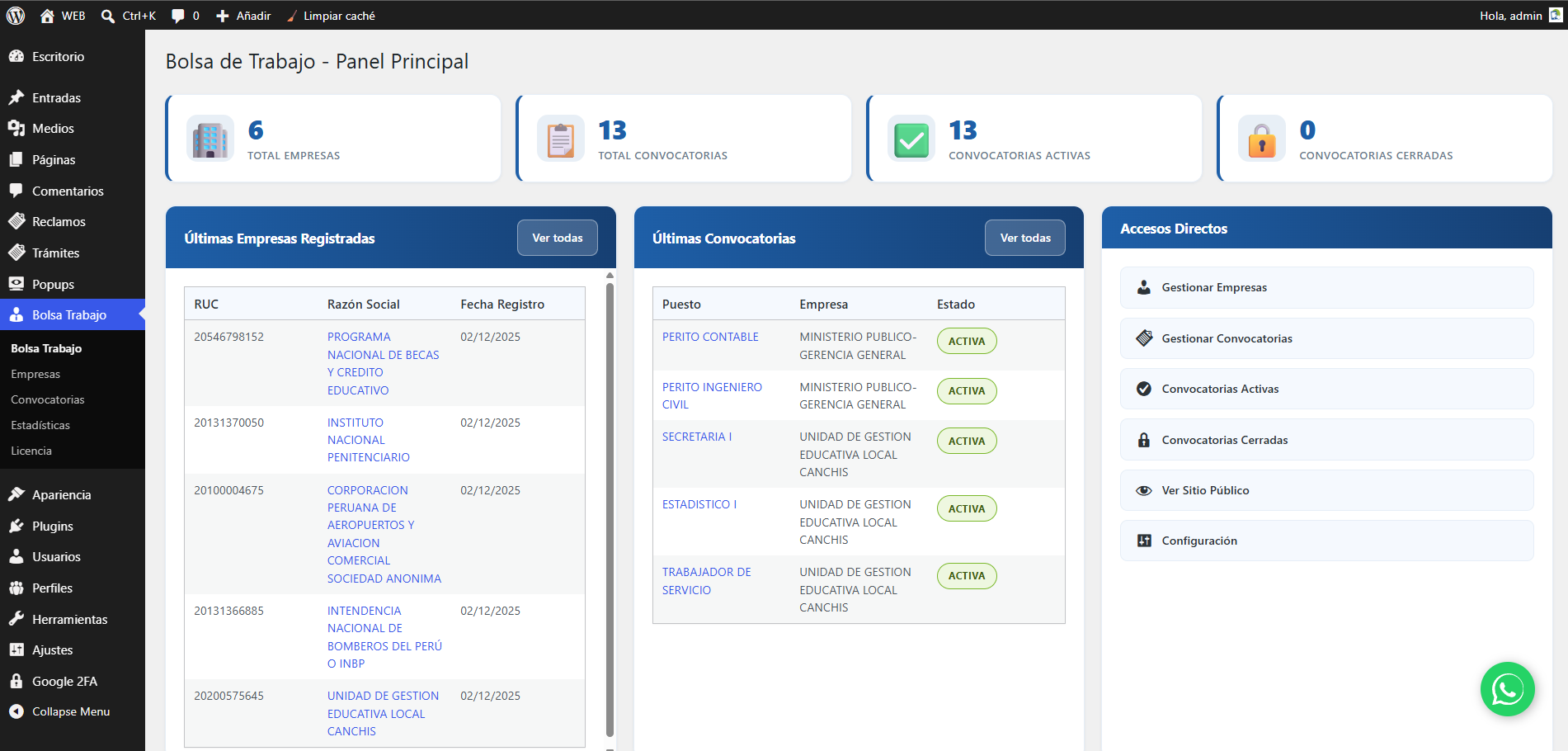
Task: Expand the Añadir new content menu
Action: (243, 16)
